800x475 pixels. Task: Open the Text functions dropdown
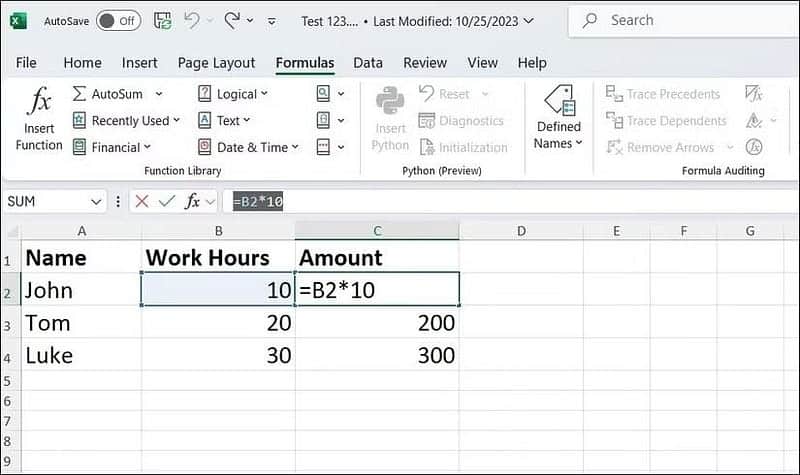click(x=224, y=121)
